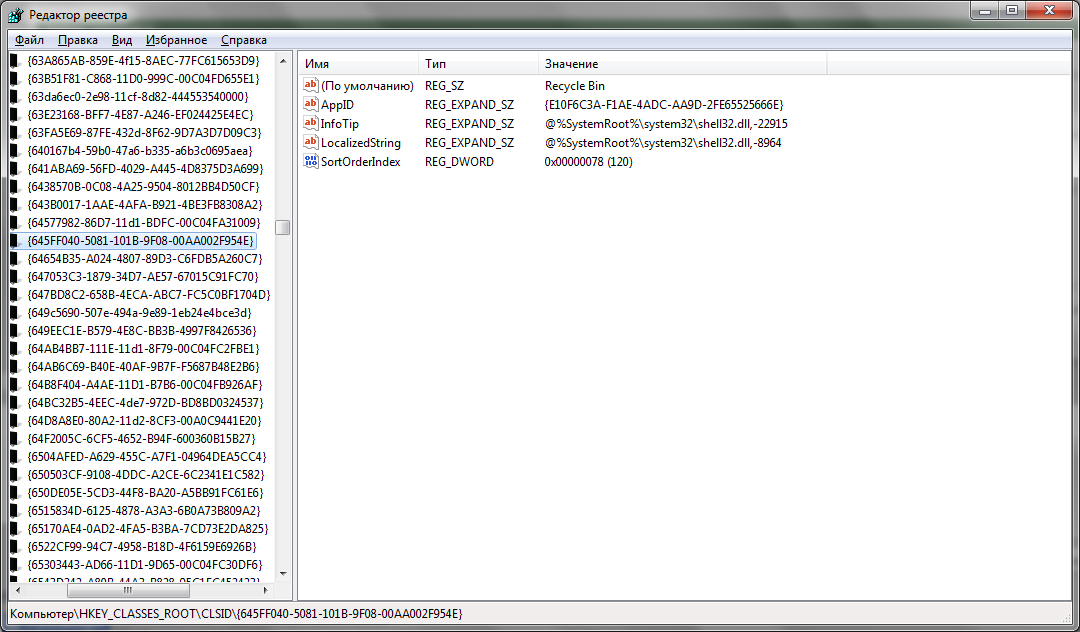The height and width of the screenshot is (632, 1080).
Task: Select key {649EEC1E-B579-4E8C-BB3B-4997F8426536}
Action: tap(142, 330)
